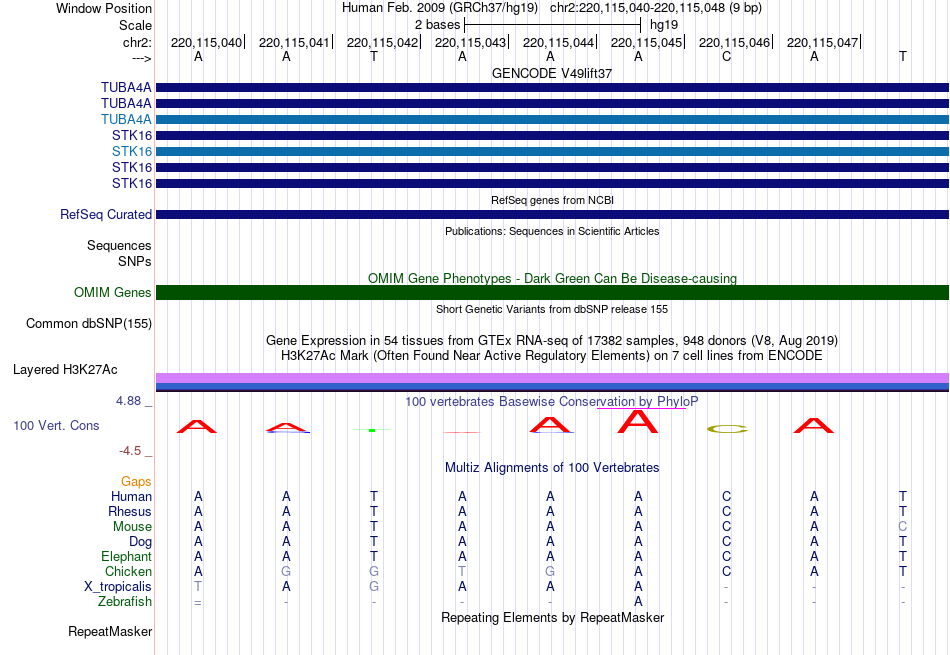Click the Zebrafish species label

tap(125, 602)
